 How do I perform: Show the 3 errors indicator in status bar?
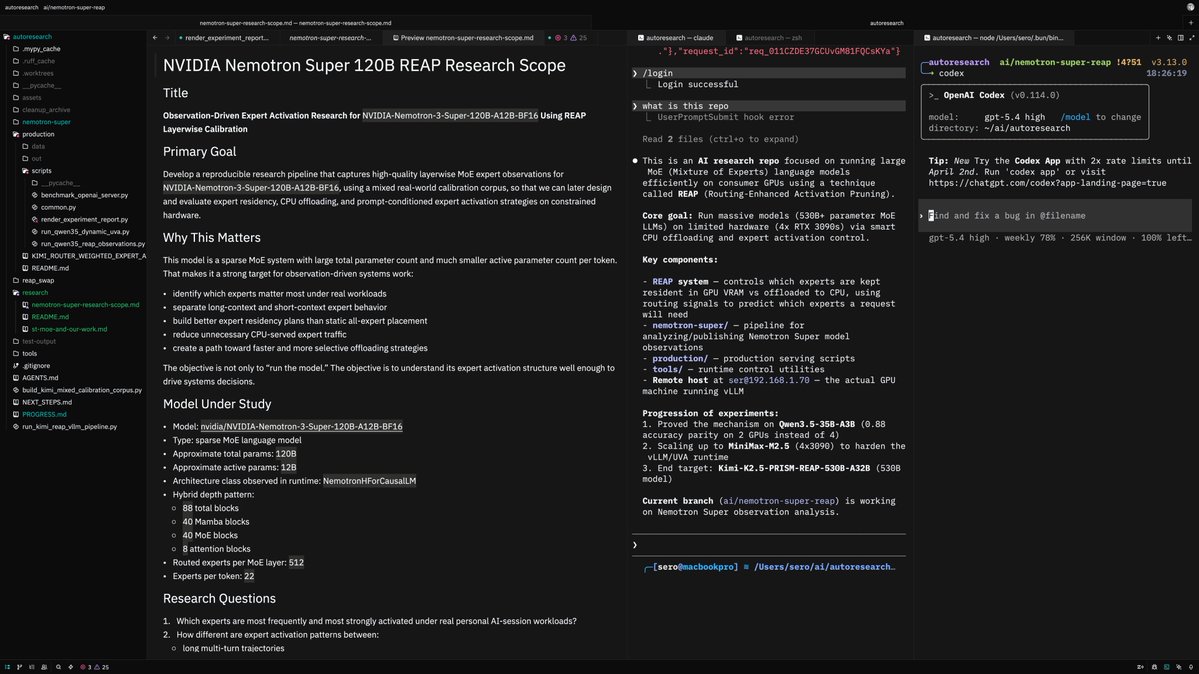(x=86, y=667)
